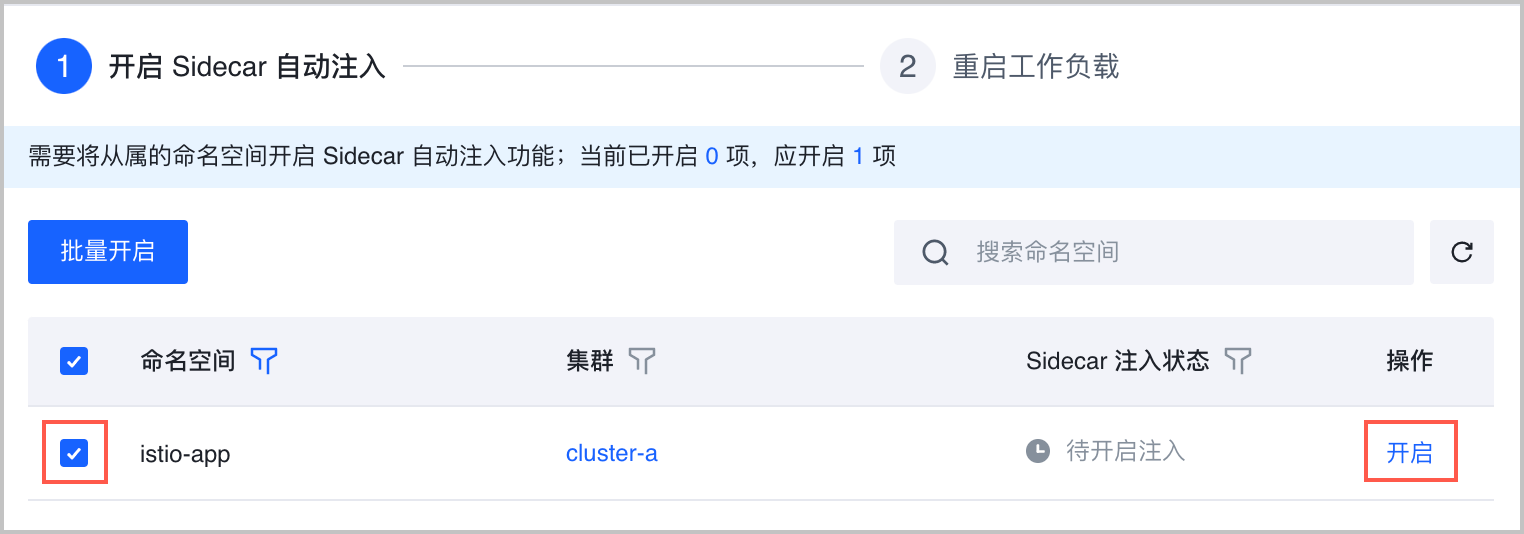Toggle the select-all checkbox in table header
The height and width of the screenshot is (534, 1524).
point(74,361)
